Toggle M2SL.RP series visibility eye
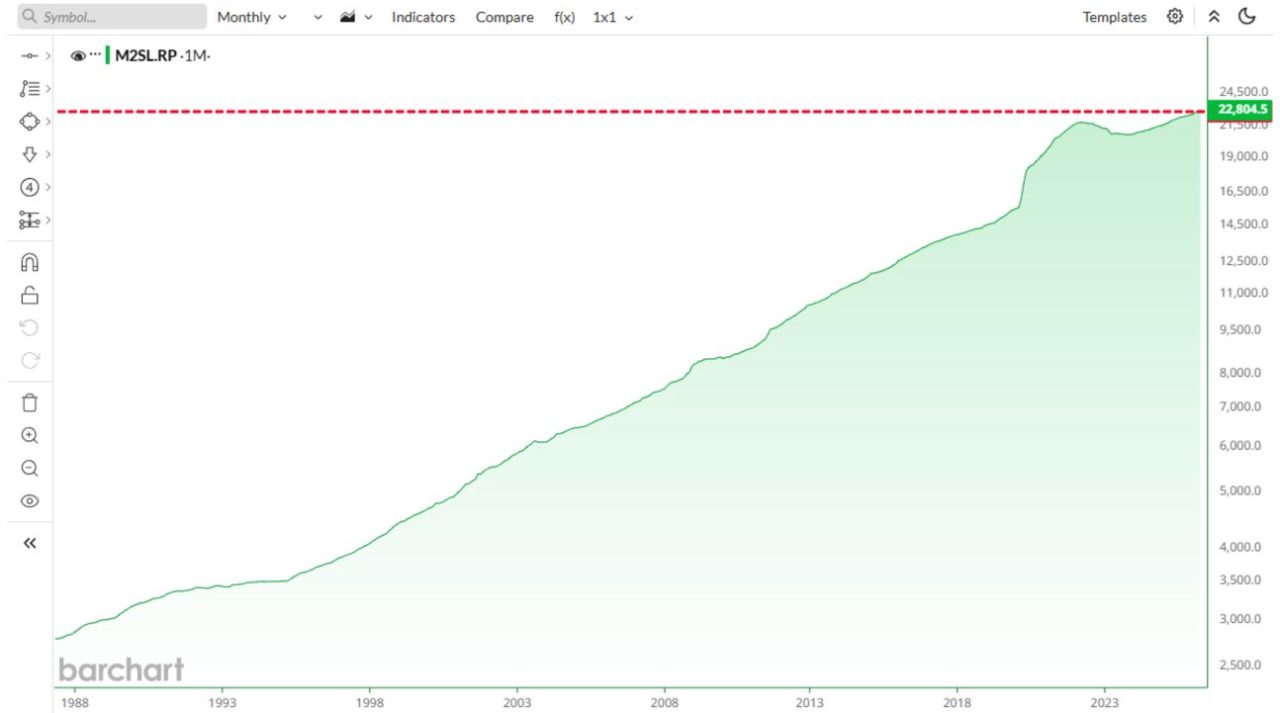The width and height of the screenshot is (1280, 713). point(78,56)
